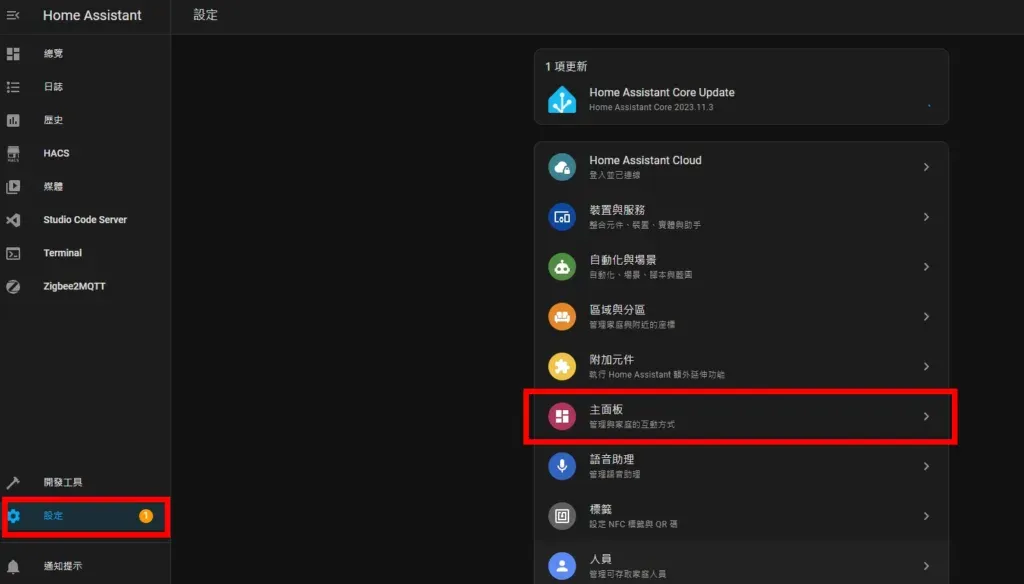Click the 主面板 dashboard grid icon
1024x584 pixels.
561,416
